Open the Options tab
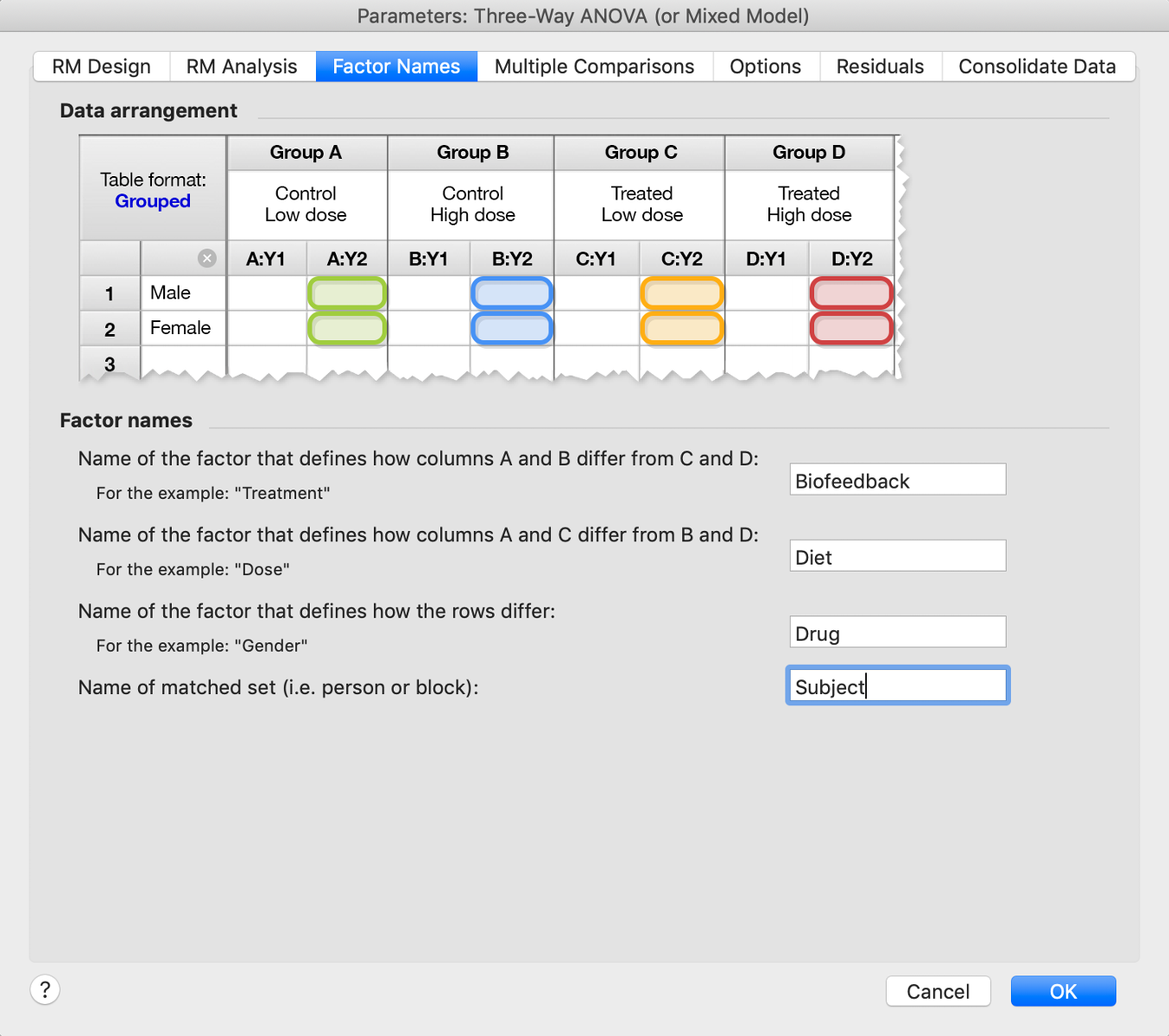The height and width of the screenshot is (1036, 1169). coord(765,66)
